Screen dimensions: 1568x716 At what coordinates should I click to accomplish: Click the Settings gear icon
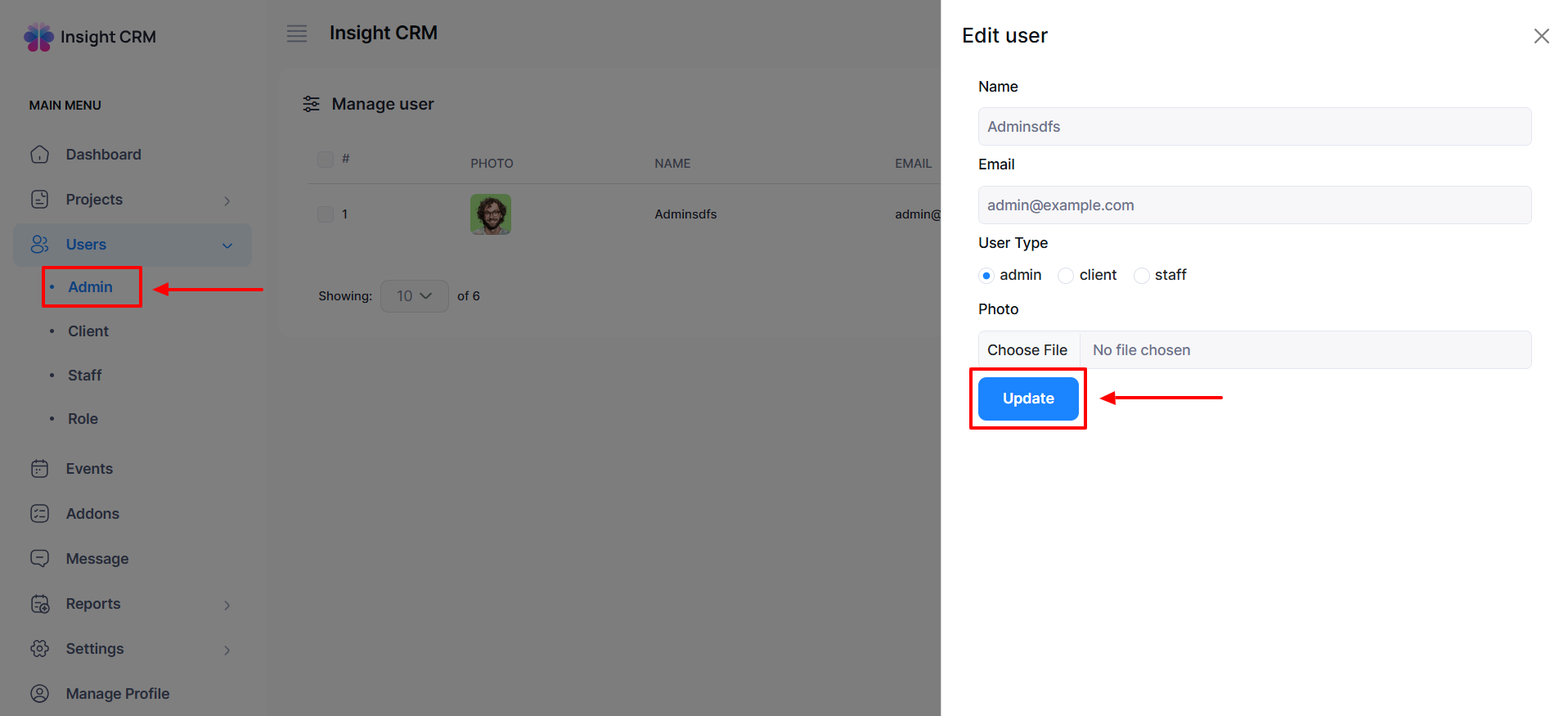(x=39, y=649)
